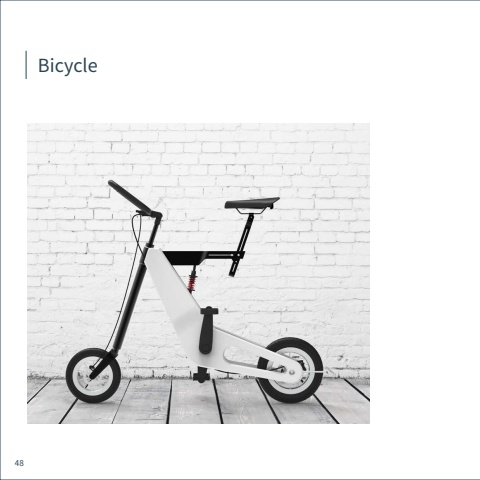
Task: Select the vertical bar beside the Bicycle title
Action: tap(26, 65)
